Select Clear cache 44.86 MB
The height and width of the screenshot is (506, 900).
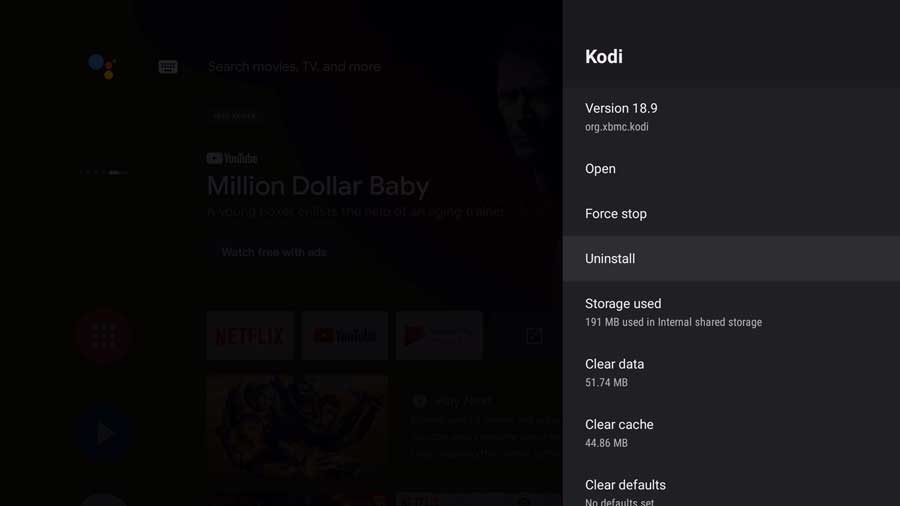coord(731,433)
